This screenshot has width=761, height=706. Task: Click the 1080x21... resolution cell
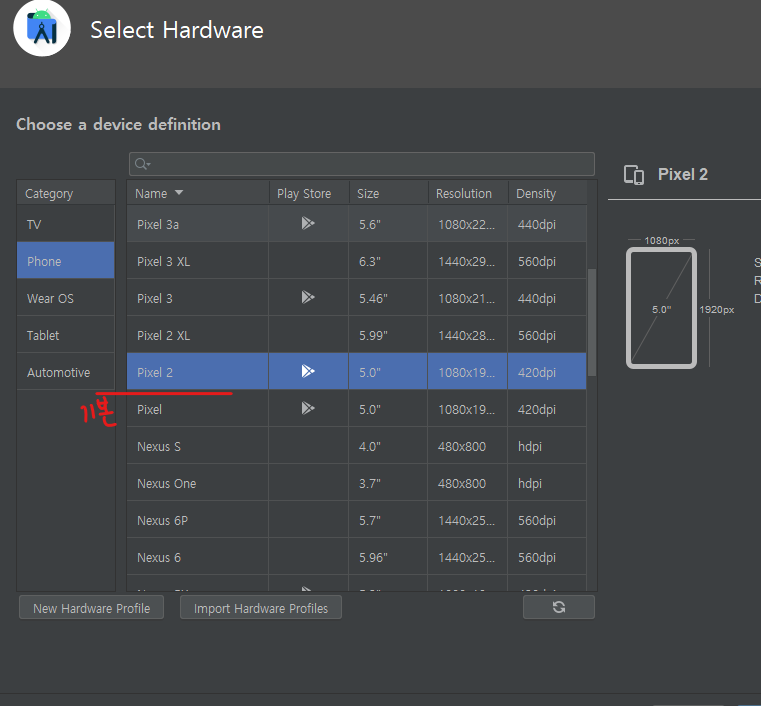point(467,298)
